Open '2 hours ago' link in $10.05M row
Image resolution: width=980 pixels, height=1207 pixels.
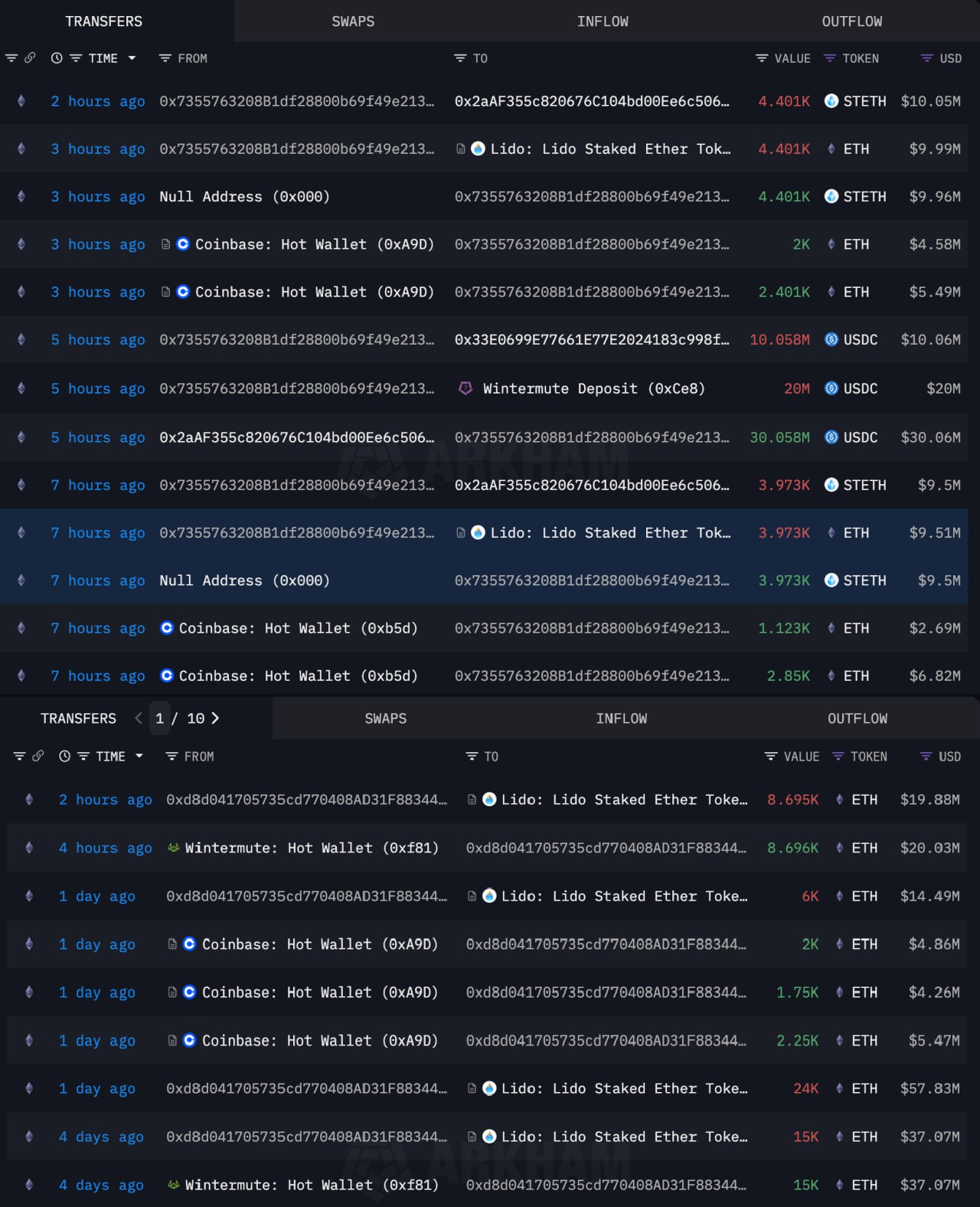[98, 101]
